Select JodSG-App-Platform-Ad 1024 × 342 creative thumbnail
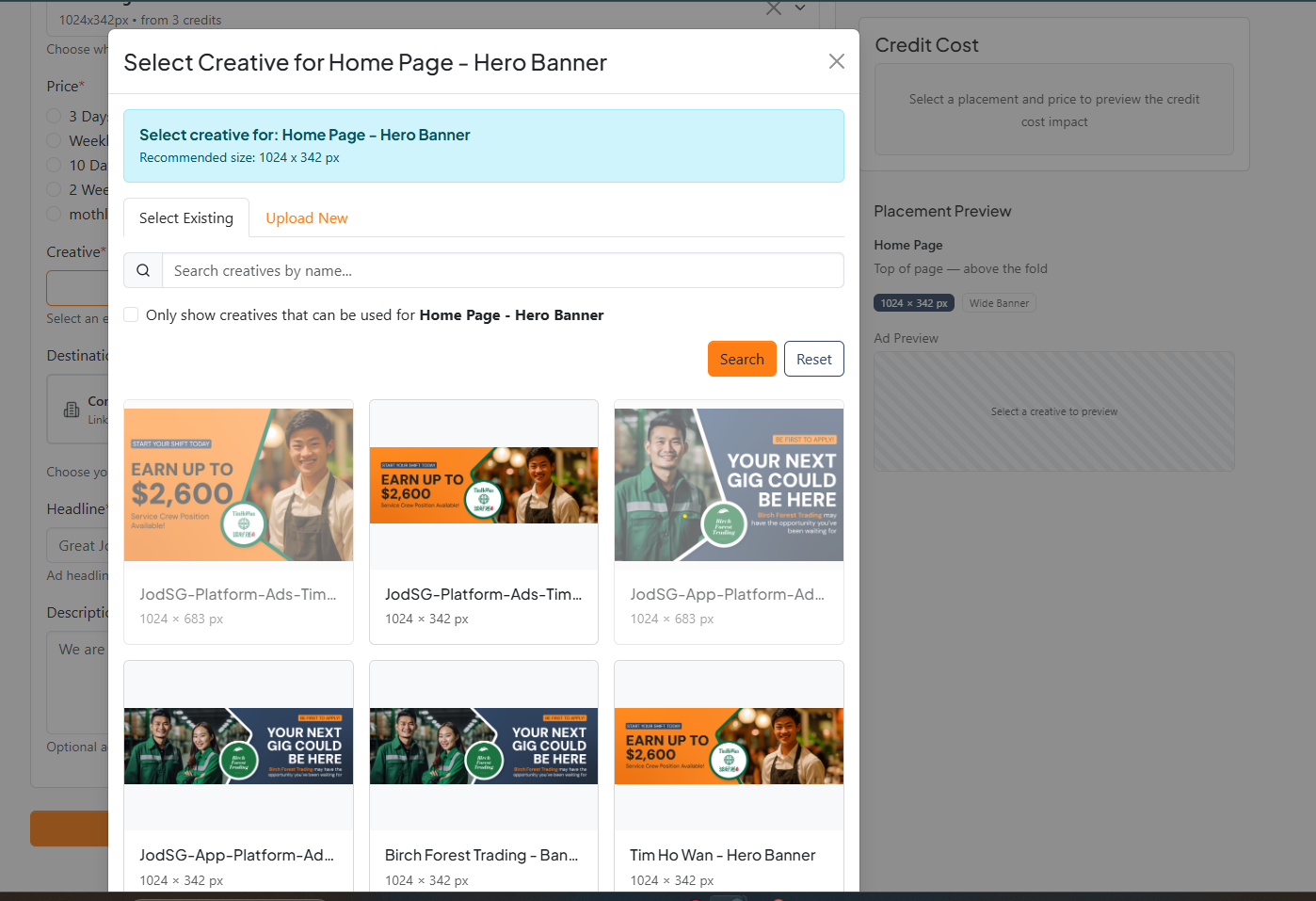 [239, 746]
